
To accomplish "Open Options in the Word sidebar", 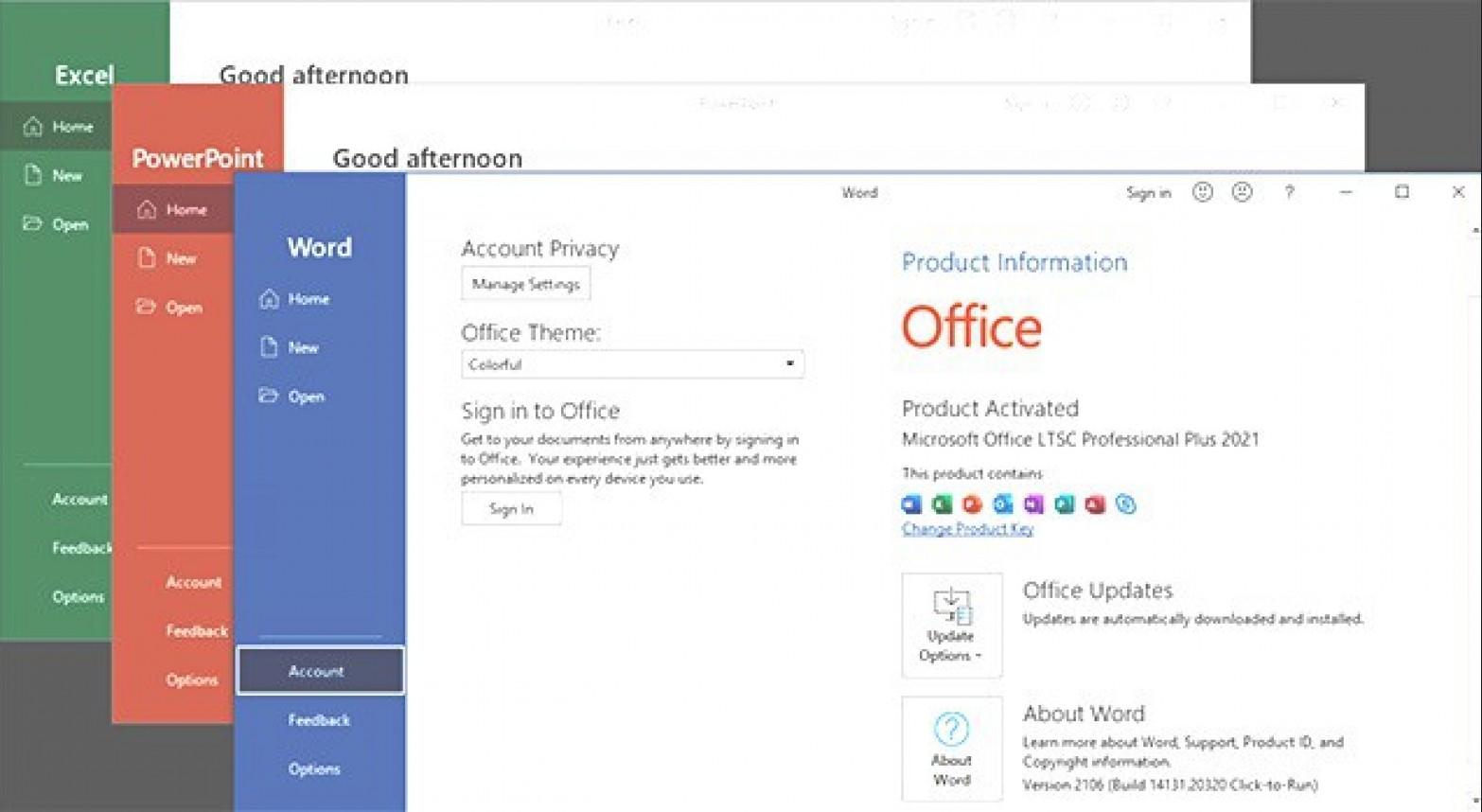I will [x=314, y=769].
